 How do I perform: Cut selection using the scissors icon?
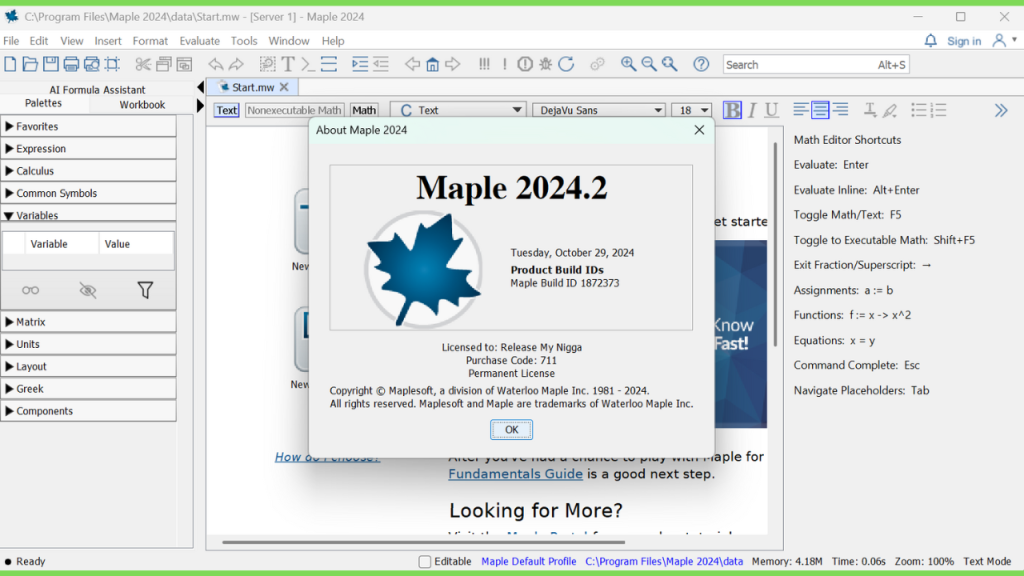pyautogui.click(x=143, y=64)
